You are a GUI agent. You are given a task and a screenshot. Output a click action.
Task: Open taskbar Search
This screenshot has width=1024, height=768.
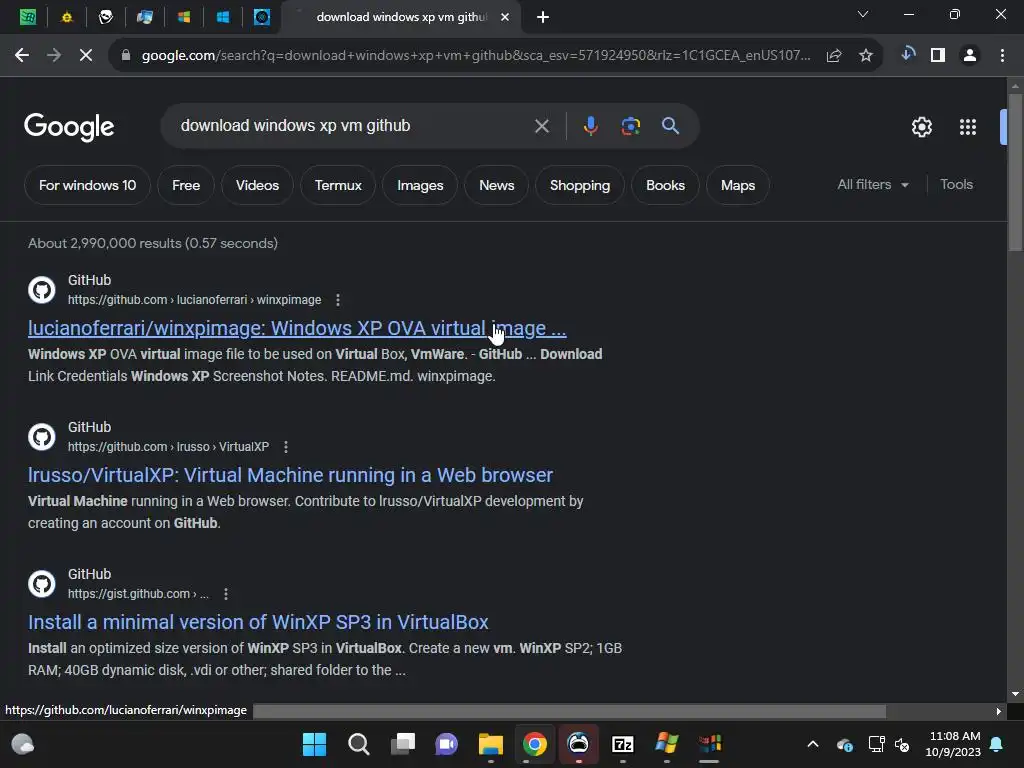pyautogui.click(x=359, y=744)
